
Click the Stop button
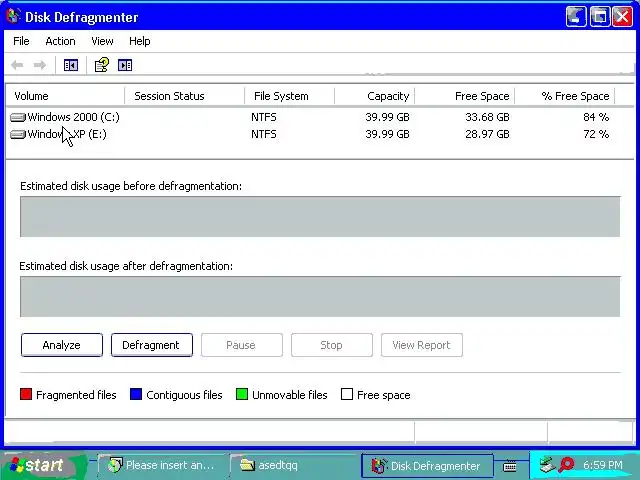[x=331, y=345]
